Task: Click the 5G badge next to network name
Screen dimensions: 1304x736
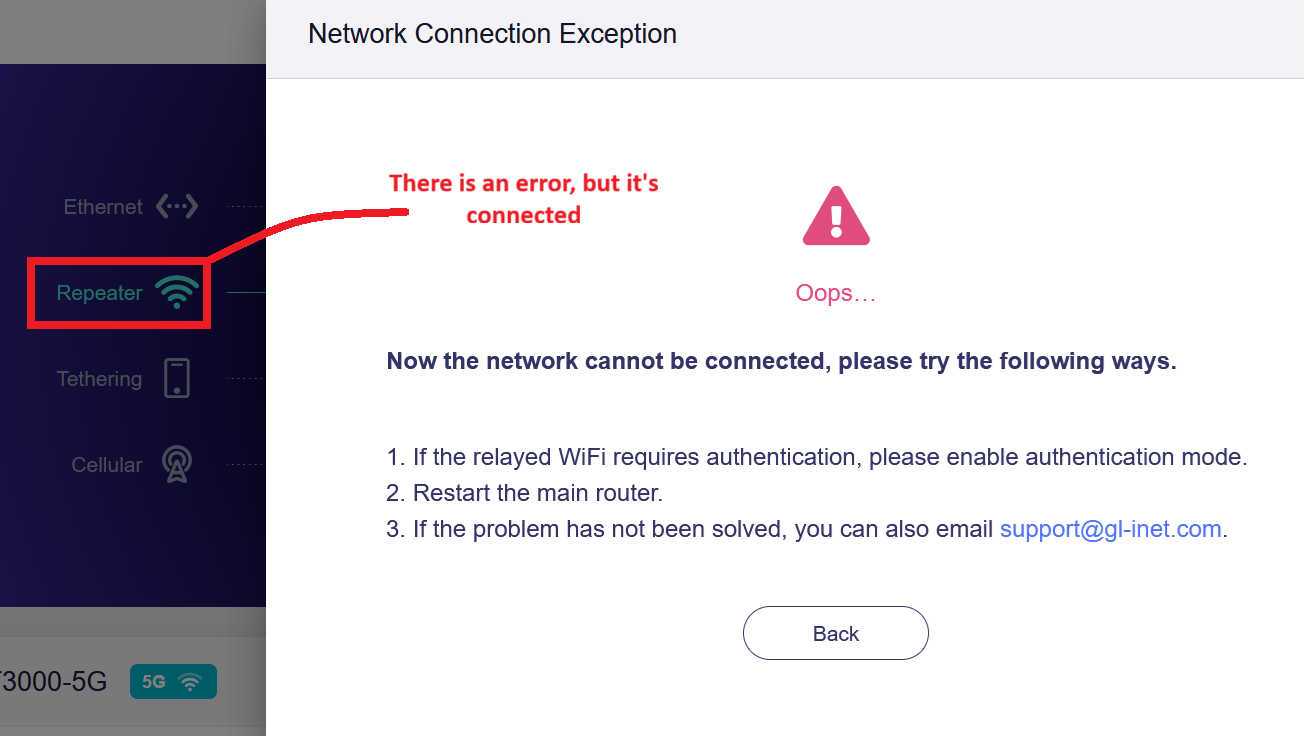Action: point(172,682)
